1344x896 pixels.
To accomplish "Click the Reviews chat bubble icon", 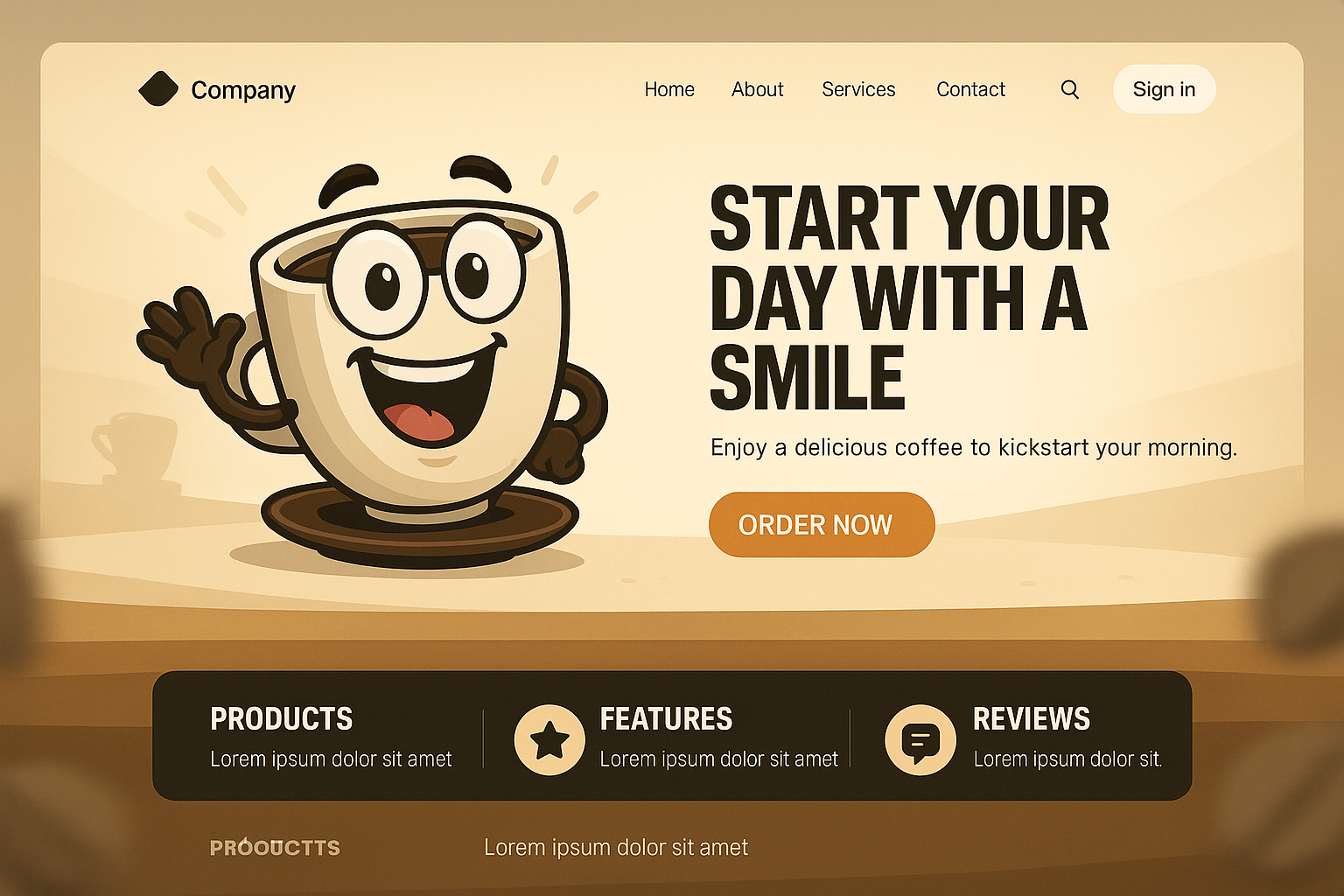I will (x=920, y=739).
